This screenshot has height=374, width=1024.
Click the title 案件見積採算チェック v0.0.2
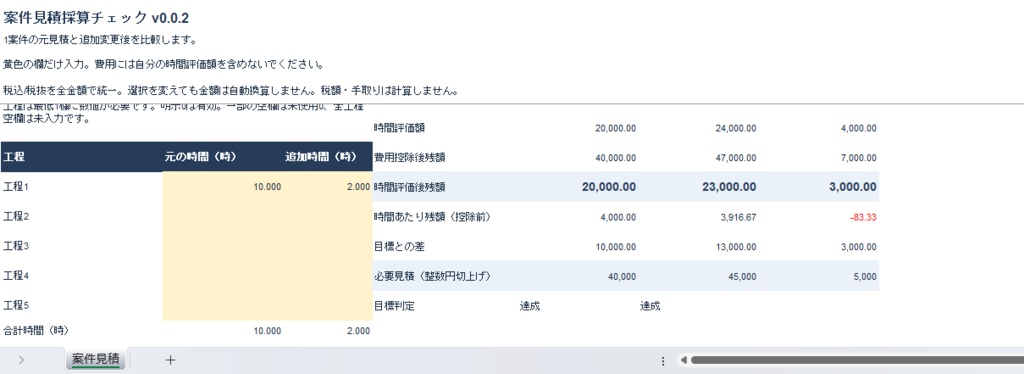click(x=96, y=18)
